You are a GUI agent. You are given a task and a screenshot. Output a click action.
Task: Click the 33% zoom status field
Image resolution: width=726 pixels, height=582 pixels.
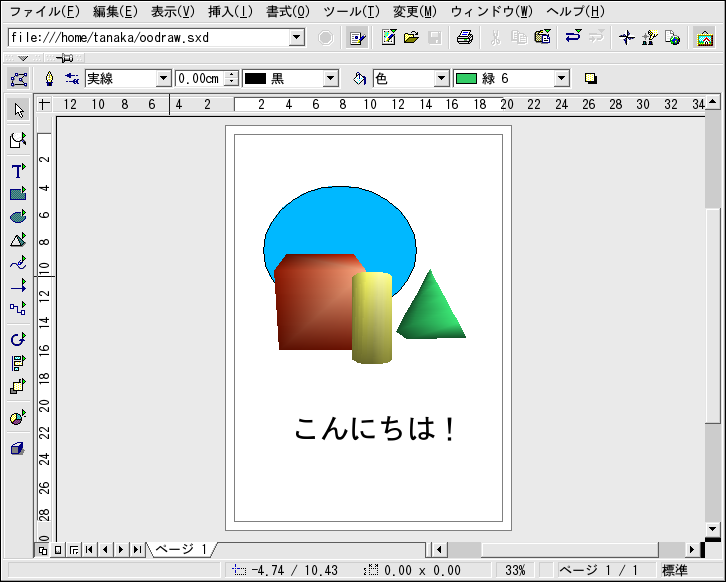tap(515, 570)
